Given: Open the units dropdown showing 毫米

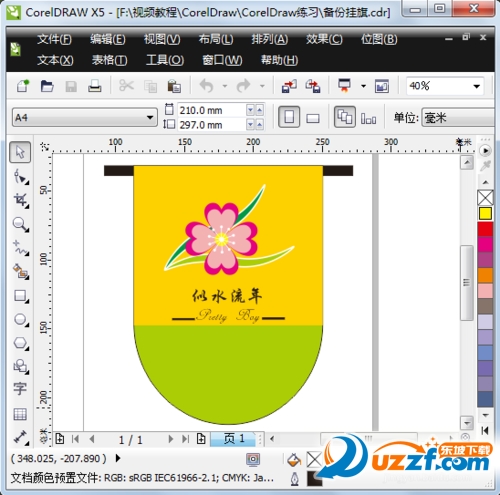Looking at the screenshot, I should 458,117.
